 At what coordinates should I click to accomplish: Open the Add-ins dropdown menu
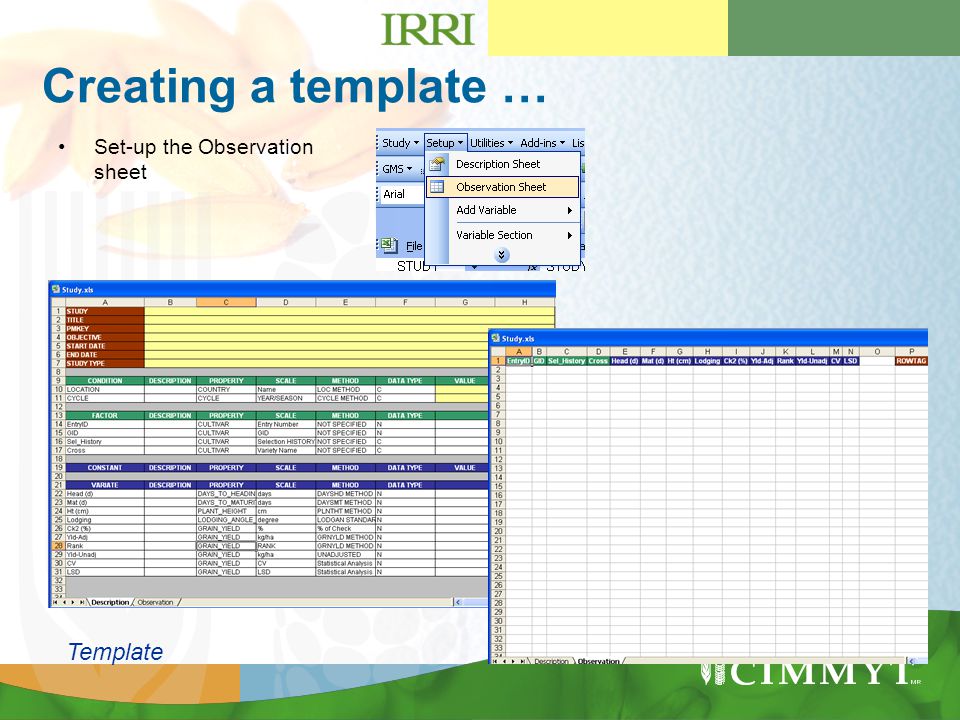click(542, 143)
